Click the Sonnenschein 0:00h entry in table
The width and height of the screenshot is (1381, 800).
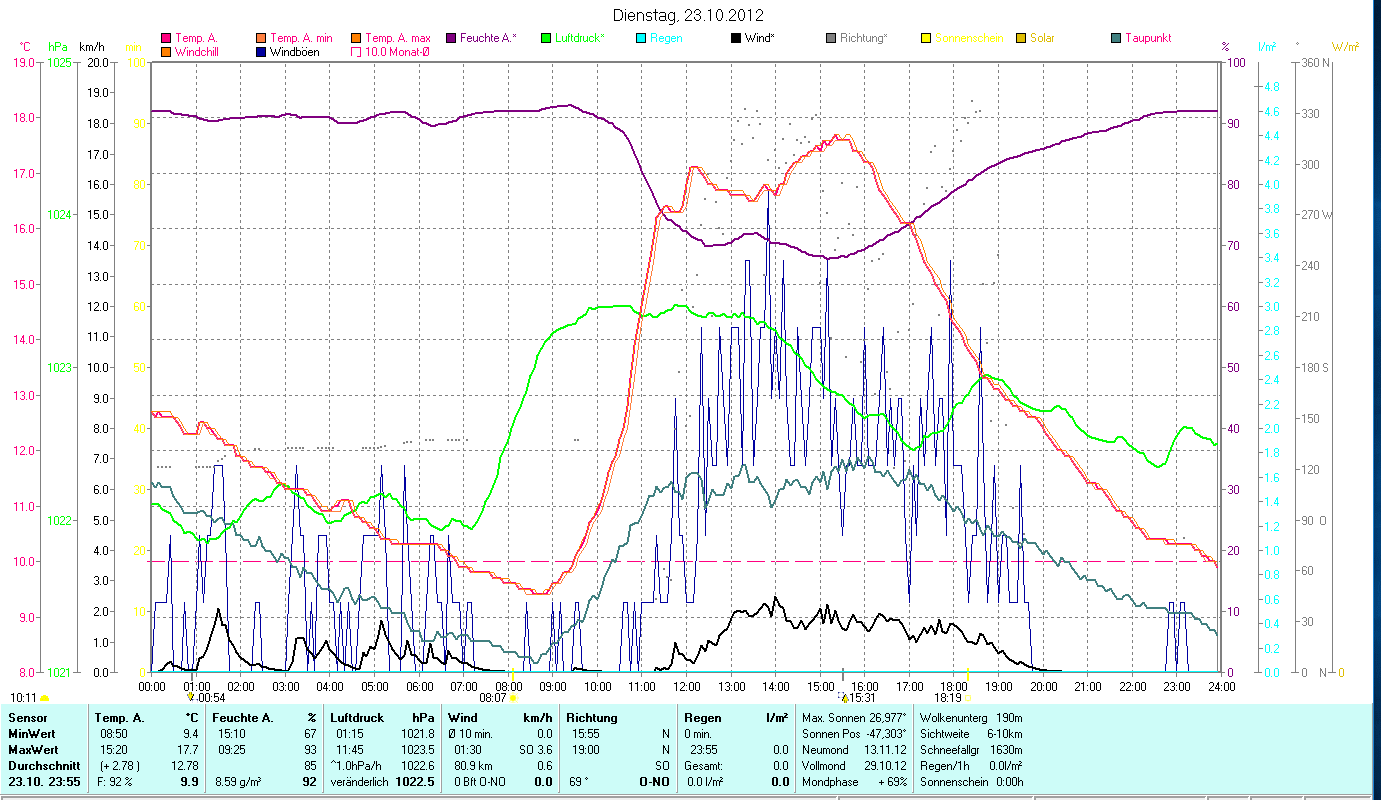click(971, 782)
